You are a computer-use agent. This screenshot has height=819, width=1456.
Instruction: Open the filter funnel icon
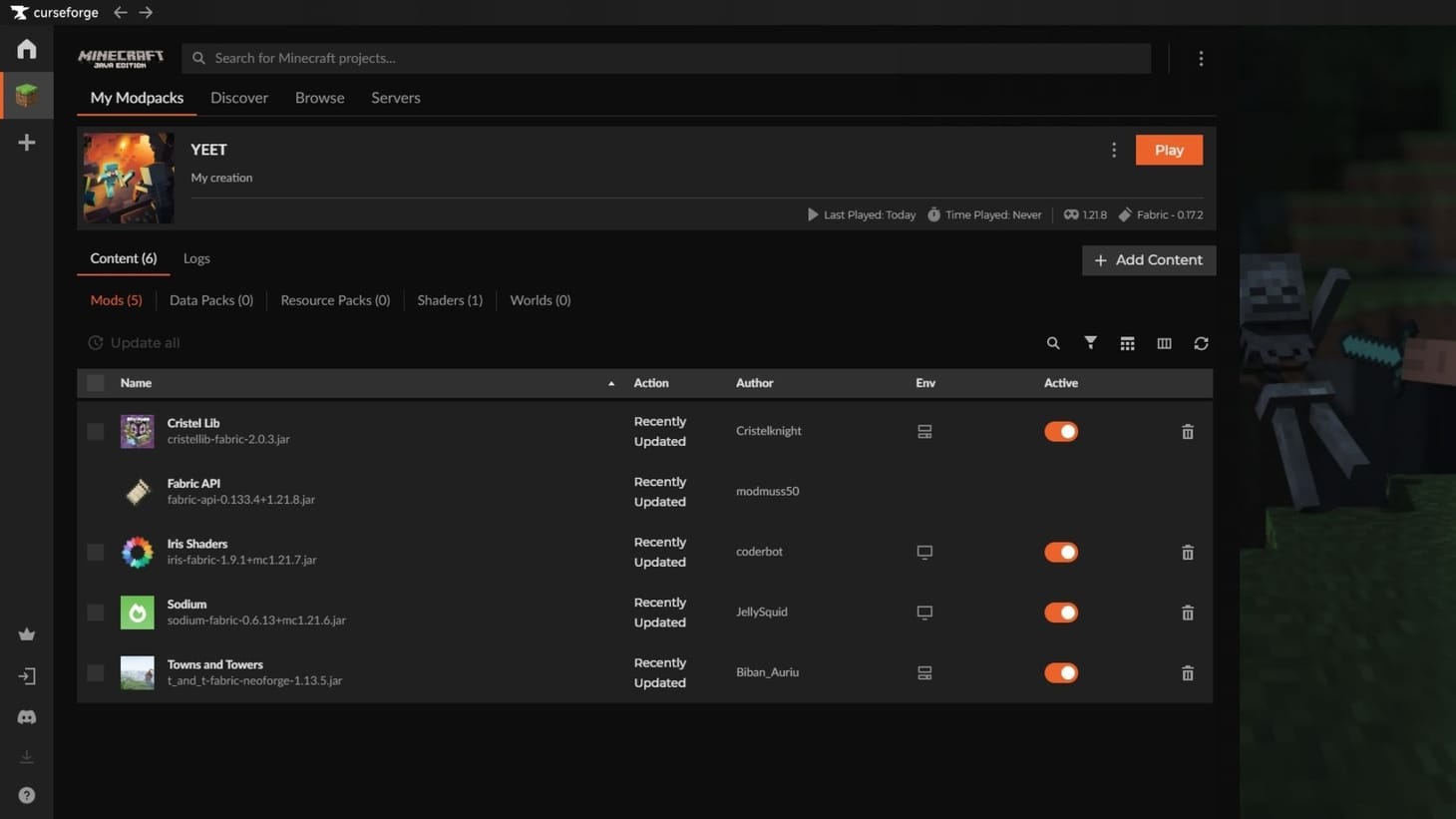pos(1090,343)
